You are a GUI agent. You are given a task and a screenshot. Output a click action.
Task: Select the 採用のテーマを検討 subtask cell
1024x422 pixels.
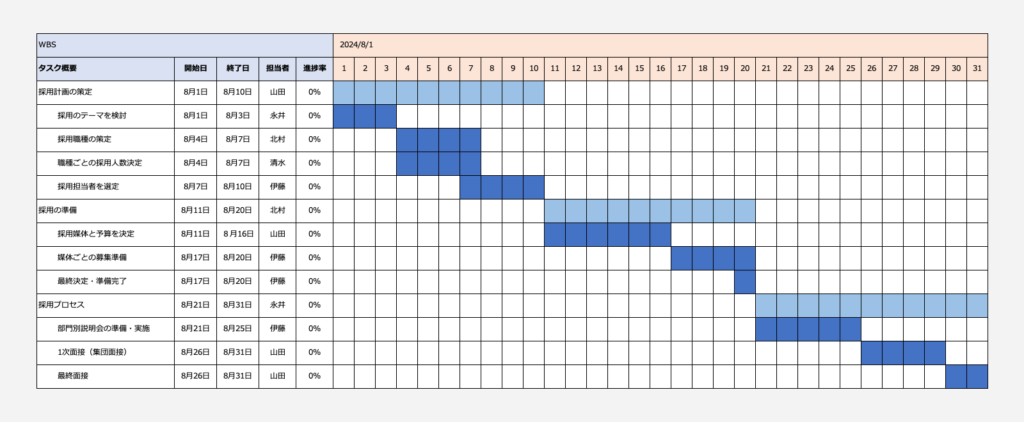click(105, 116)
